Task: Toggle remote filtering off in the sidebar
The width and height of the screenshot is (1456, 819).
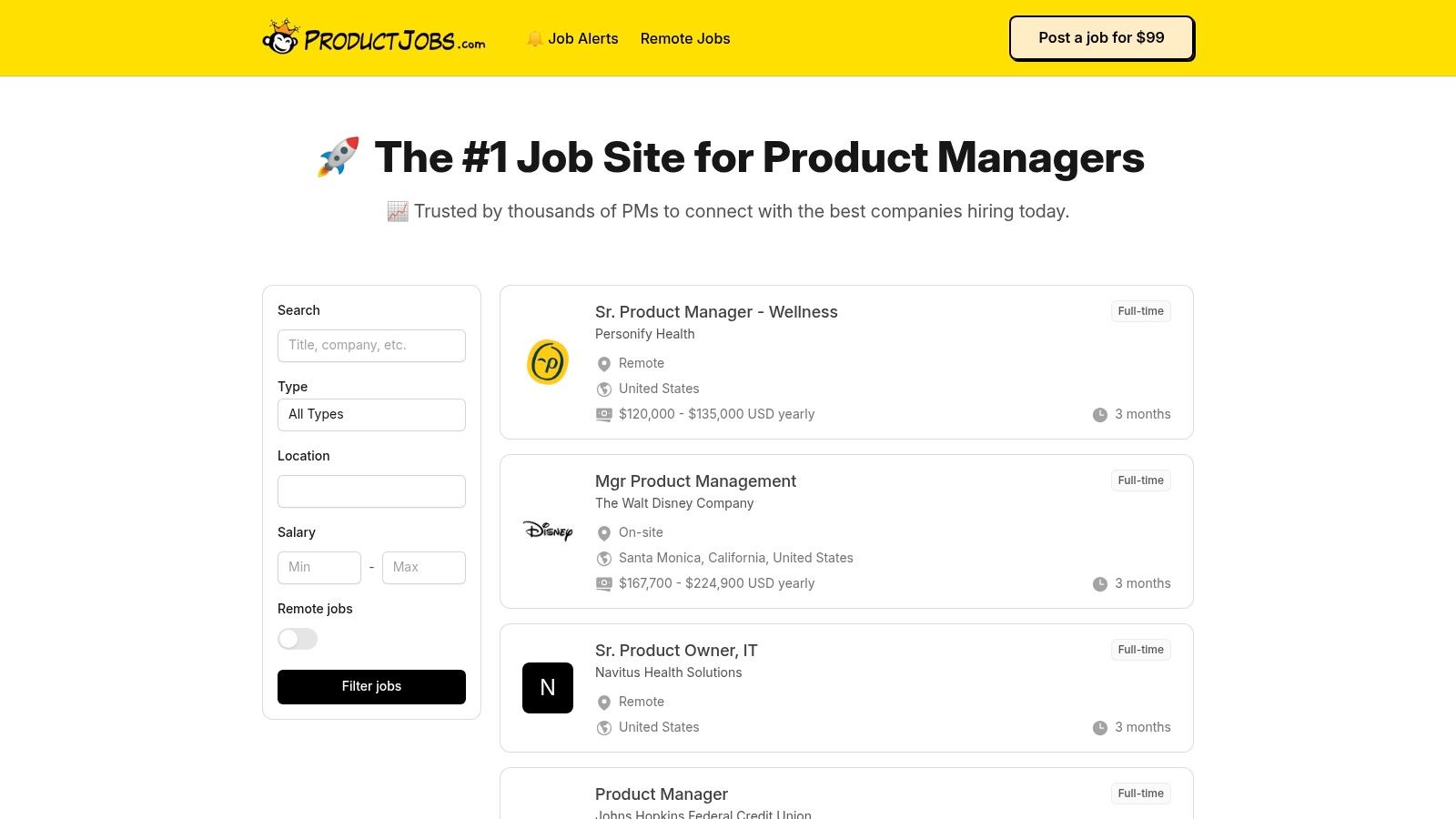Action: click(298, 639)
